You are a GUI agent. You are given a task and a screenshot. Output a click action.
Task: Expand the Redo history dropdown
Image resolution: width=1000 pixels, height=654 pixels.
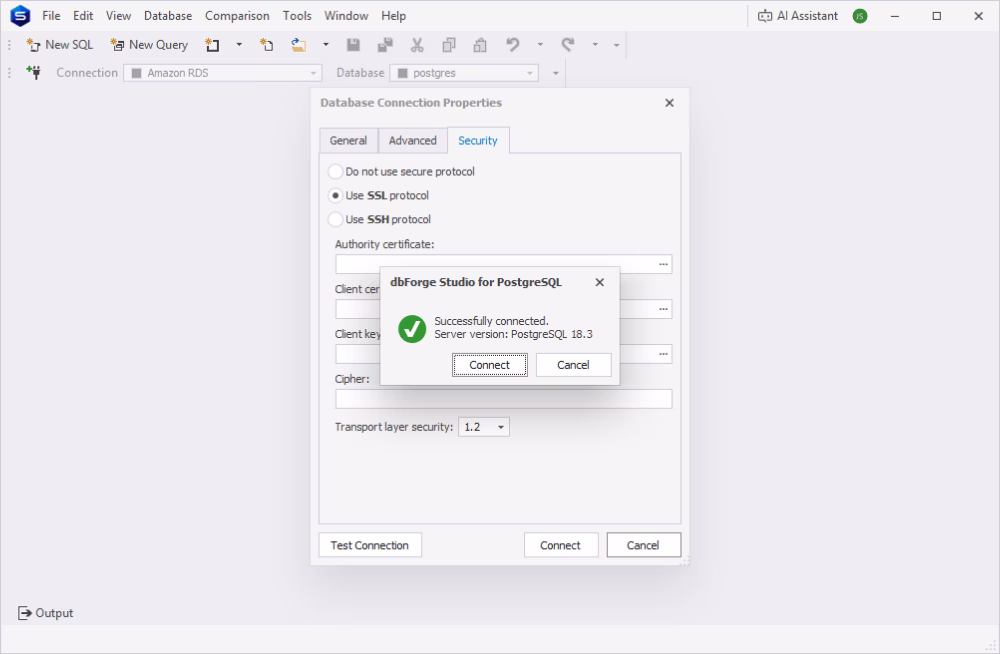(595, 45)
